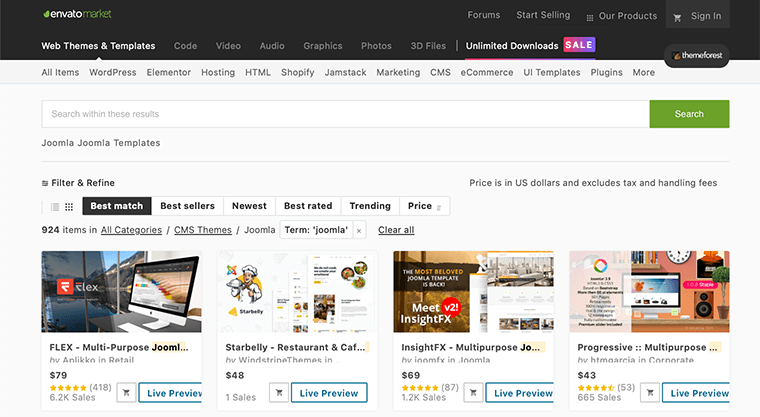
Task: Open the Code marketplace
Action: 185,46
